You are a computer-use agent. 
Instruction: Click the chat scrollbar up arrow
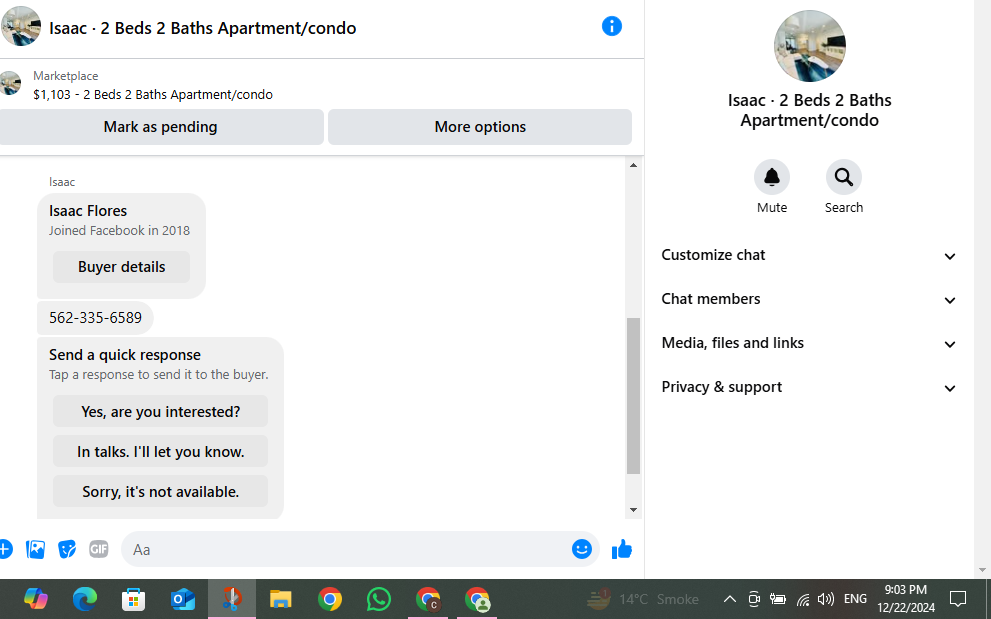click(633, 165)
